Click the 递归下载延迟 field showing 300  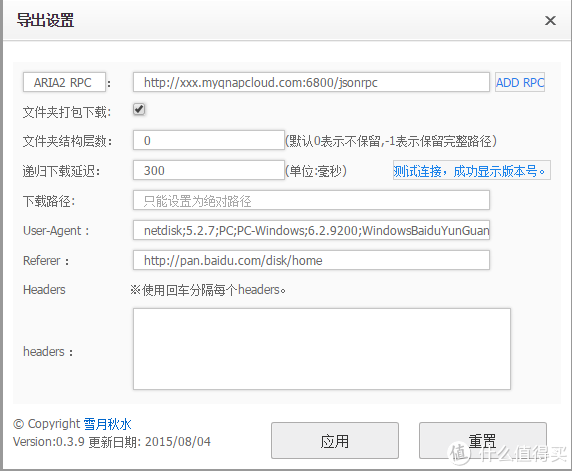pyautogui.click(x=209, y=170)
